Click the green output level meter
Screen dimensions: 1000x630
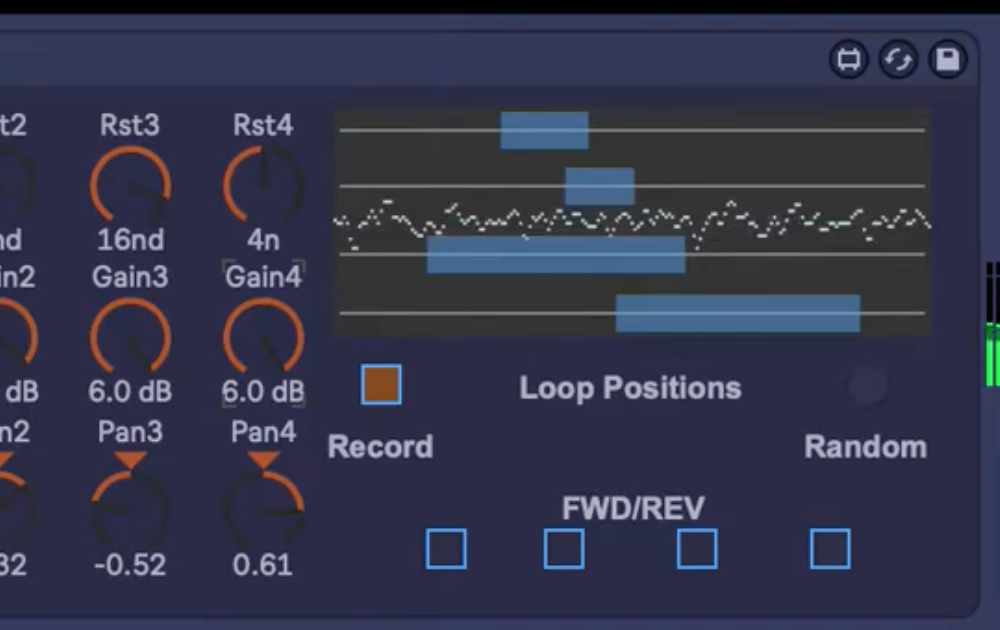[992, 354]
